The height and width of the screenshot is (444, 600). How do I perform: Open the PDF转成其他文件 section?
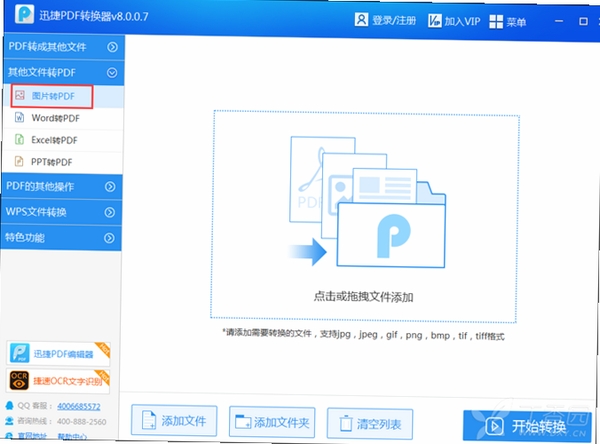[x=64, y=47]
